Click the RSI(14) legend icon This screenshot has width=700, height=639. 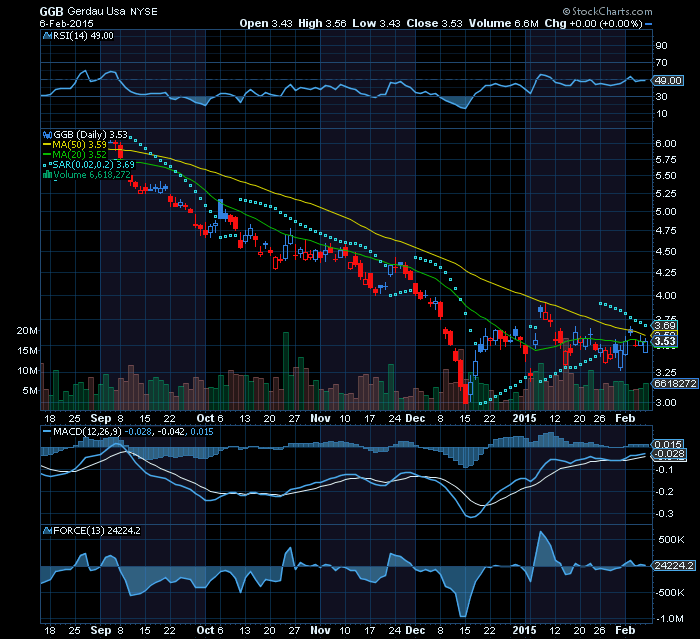[47, 36]
